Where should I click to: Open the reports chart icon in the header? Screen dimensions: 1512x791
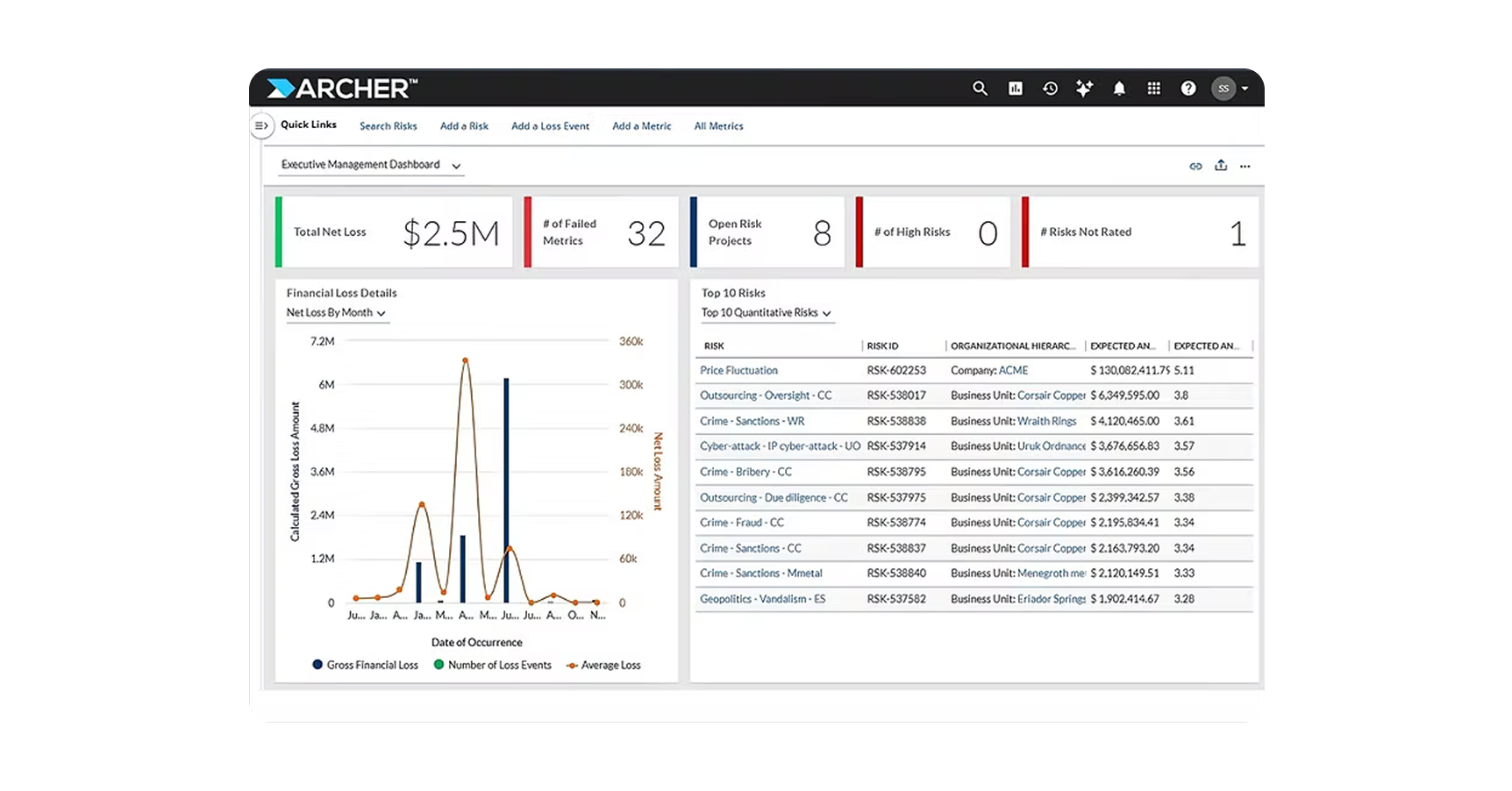(1016, 89)
